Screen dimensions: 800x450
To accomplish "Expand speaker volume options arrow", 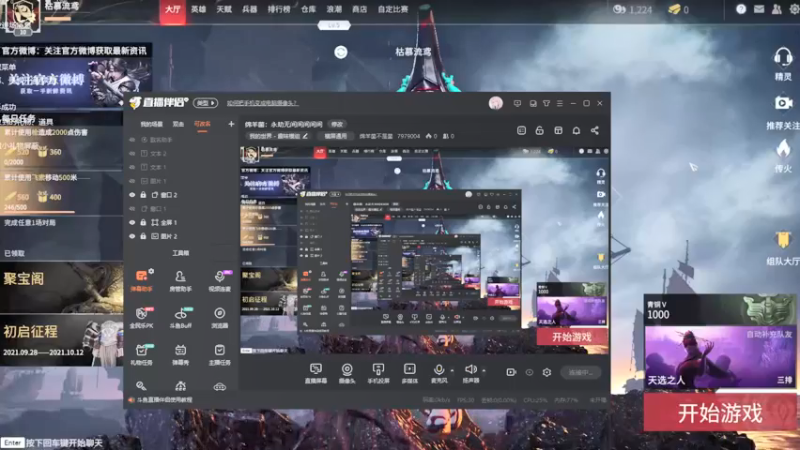I will point(484,371).
